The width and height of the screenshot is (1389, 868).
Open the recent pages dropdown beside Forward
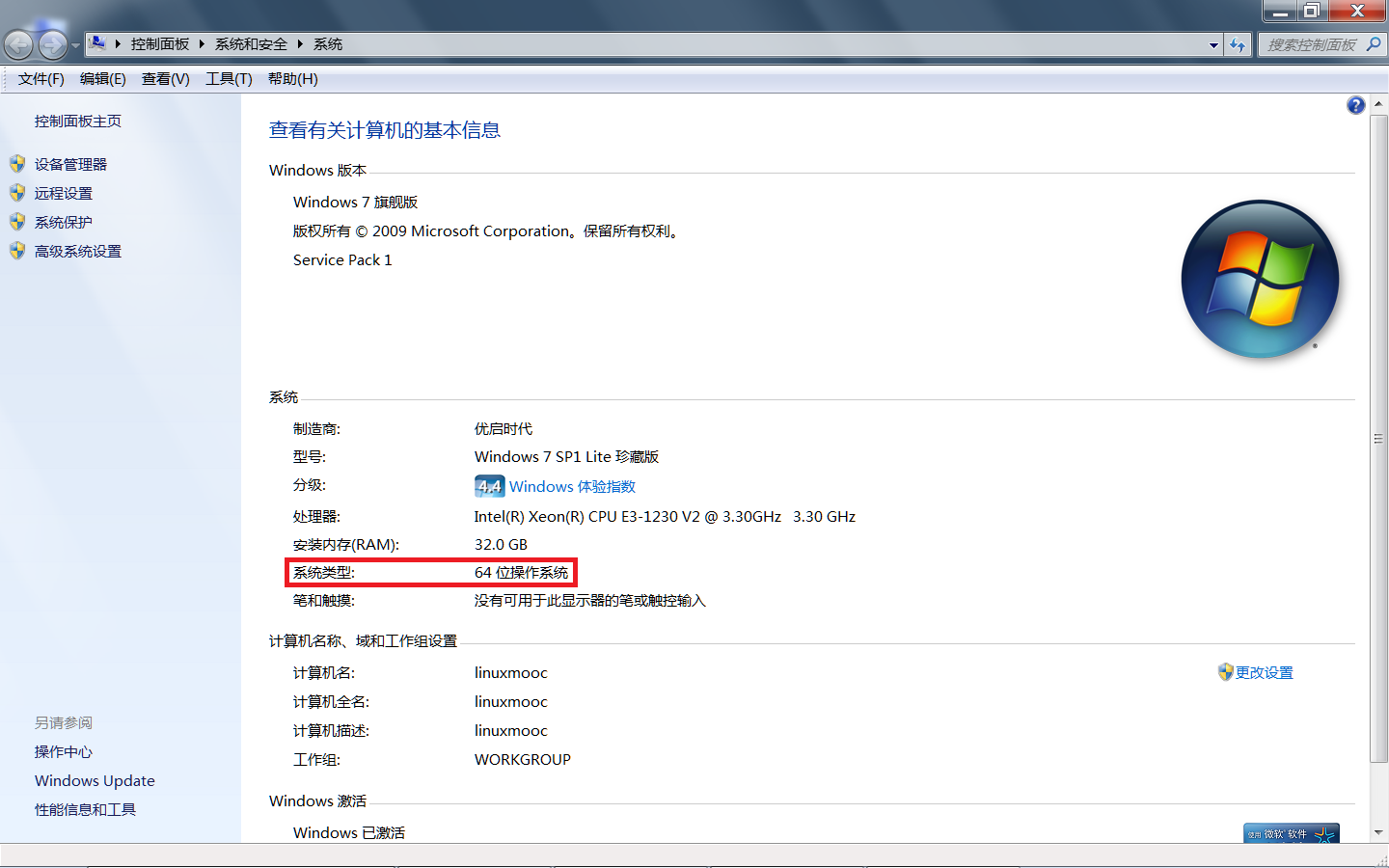(x=75, y=45)
